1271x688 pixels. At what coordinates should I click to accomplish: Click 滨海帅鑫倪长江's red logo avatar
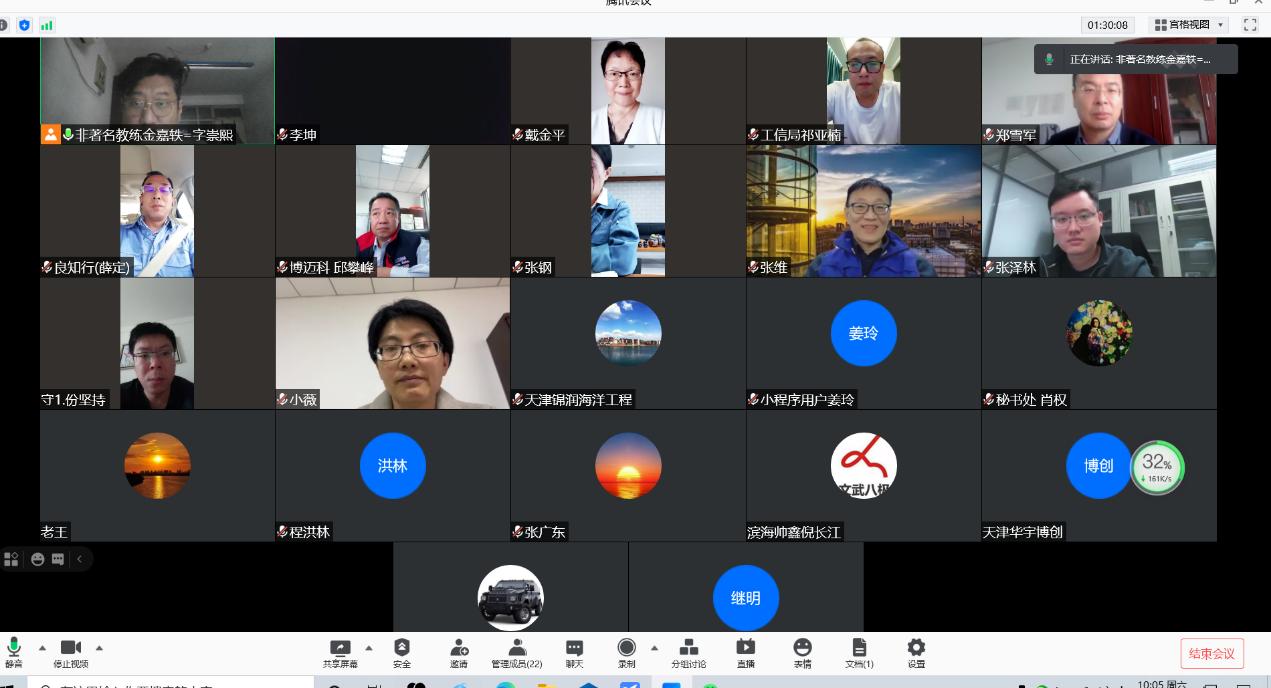tap(863, 465)
